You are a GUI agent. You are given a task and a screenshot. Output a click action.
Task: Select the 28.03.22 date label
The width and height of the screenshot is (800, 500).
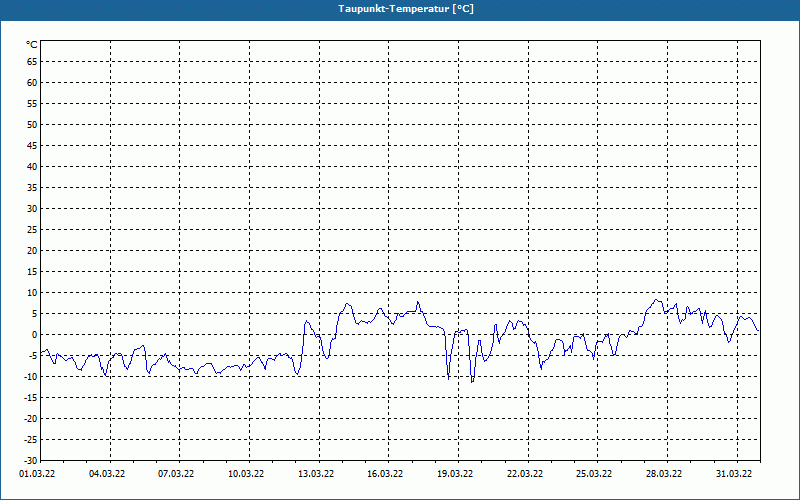(664, 474)
